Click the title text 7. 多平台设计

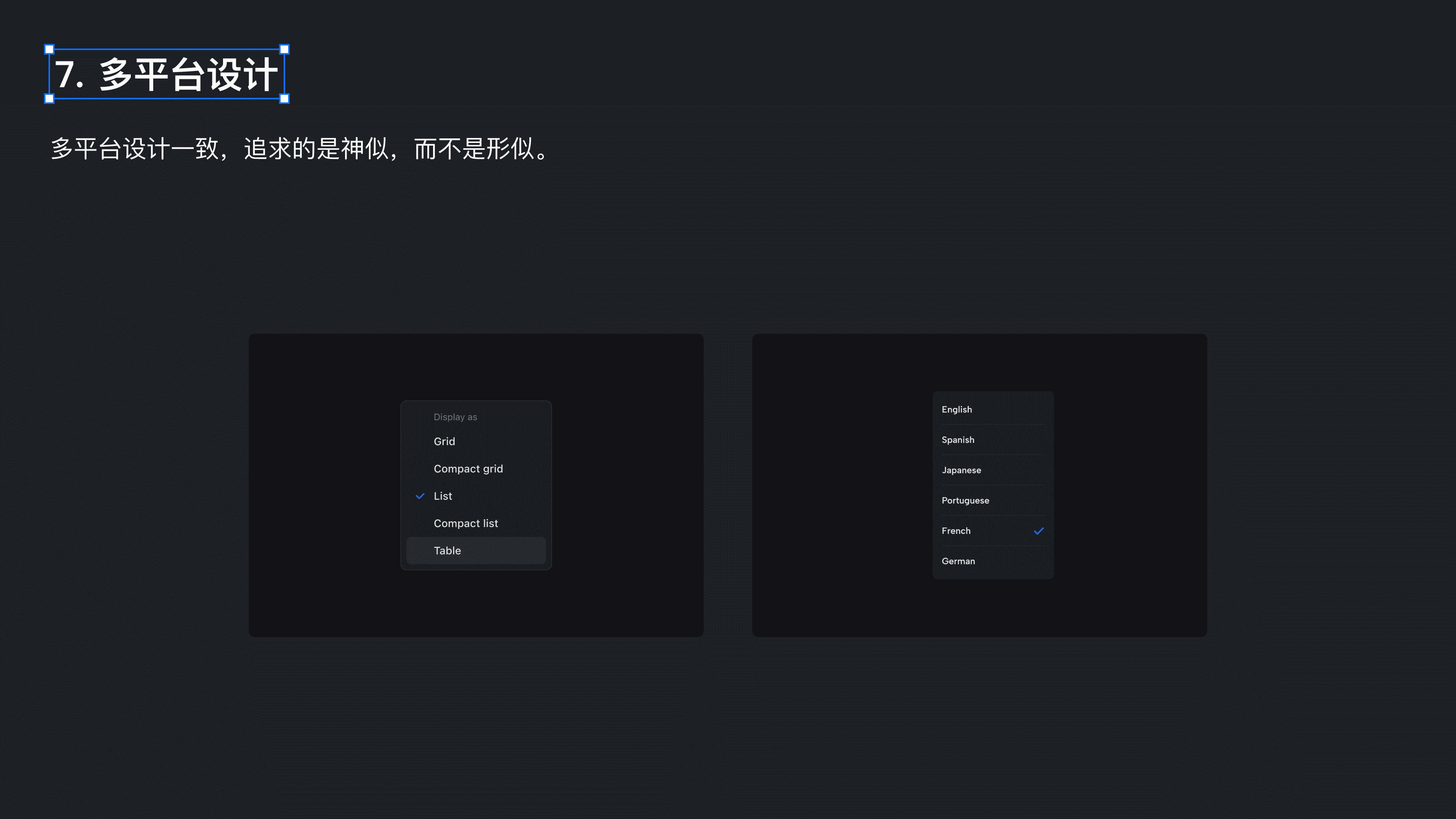tap(166, 75)
